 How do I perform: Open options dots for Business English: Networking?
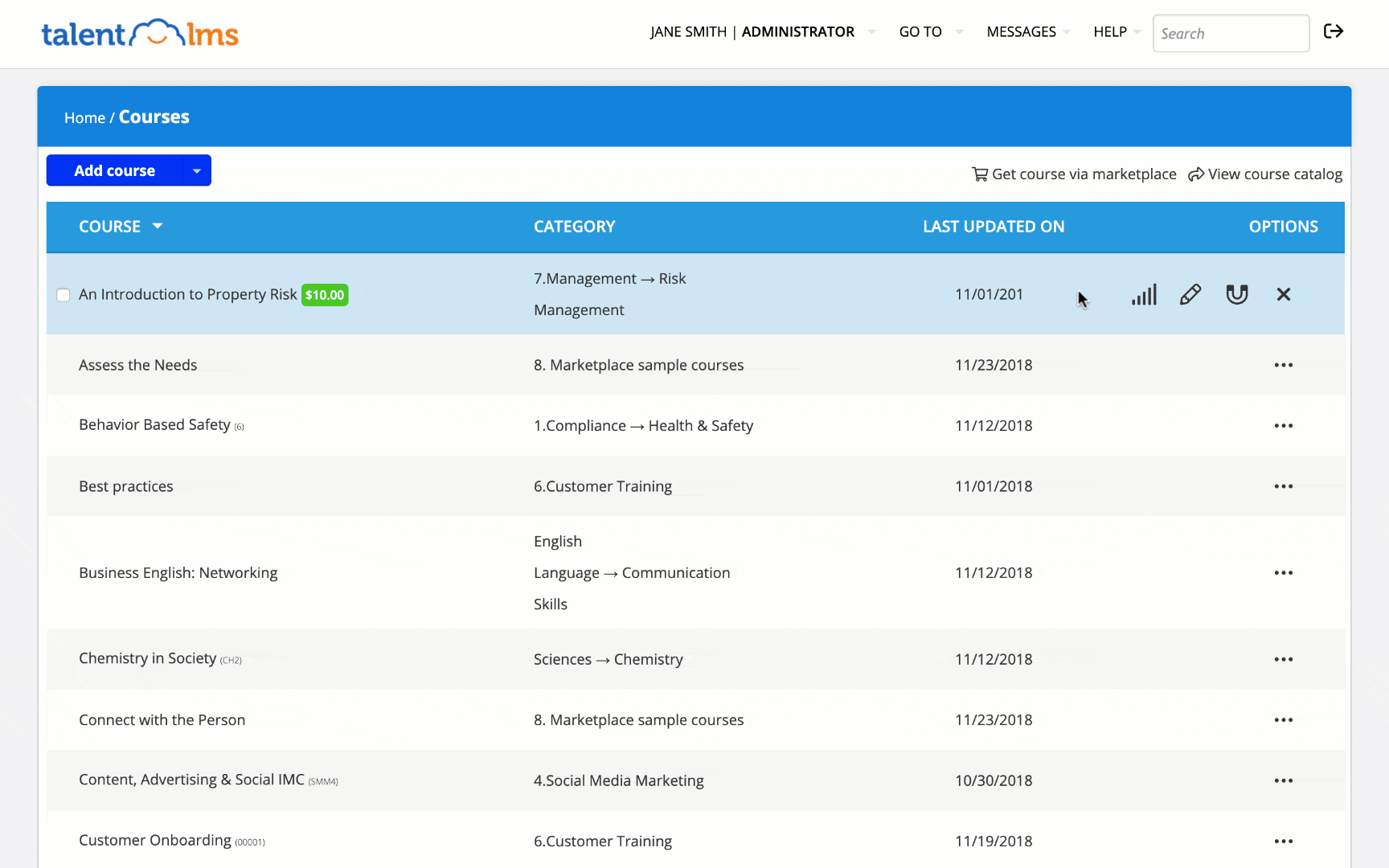(1284, 573)
